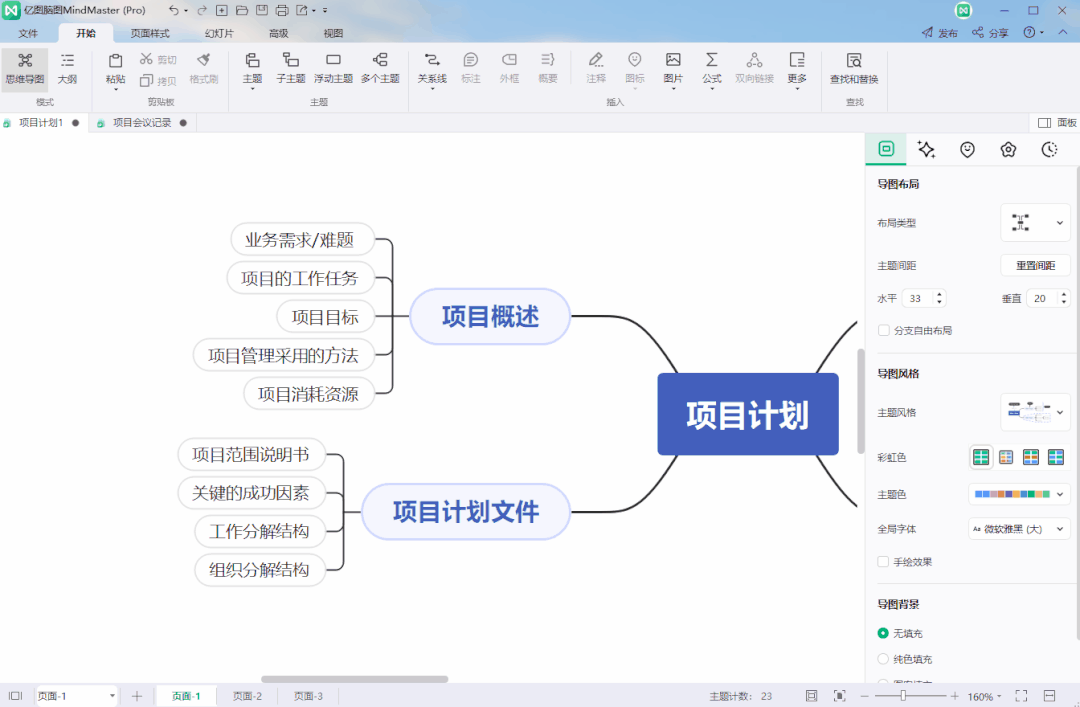1080x707 pixels.
Task: Insert a new 主题 topic
Action: [x=252, y=68]
